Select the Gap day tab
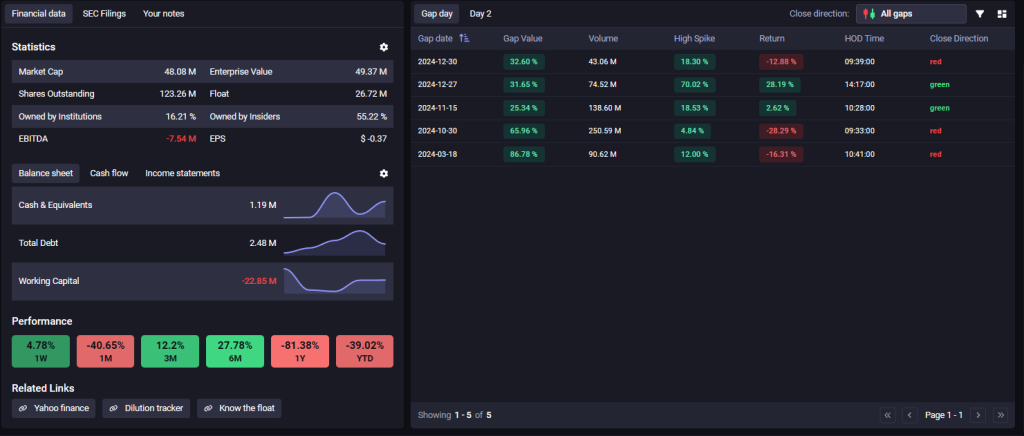The width and height of the screenshot is (1024, 436). pyautogui.click(x=436, y=14)
